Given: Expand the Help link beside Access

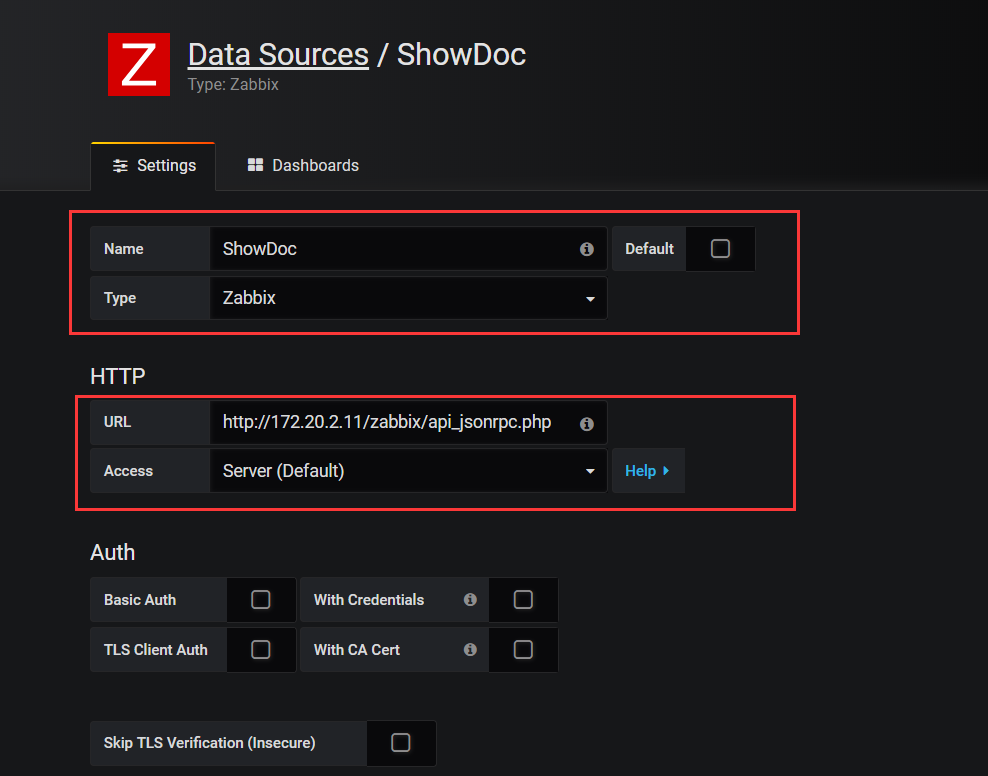Looking at the screenshot, I should tap(648, 471).
